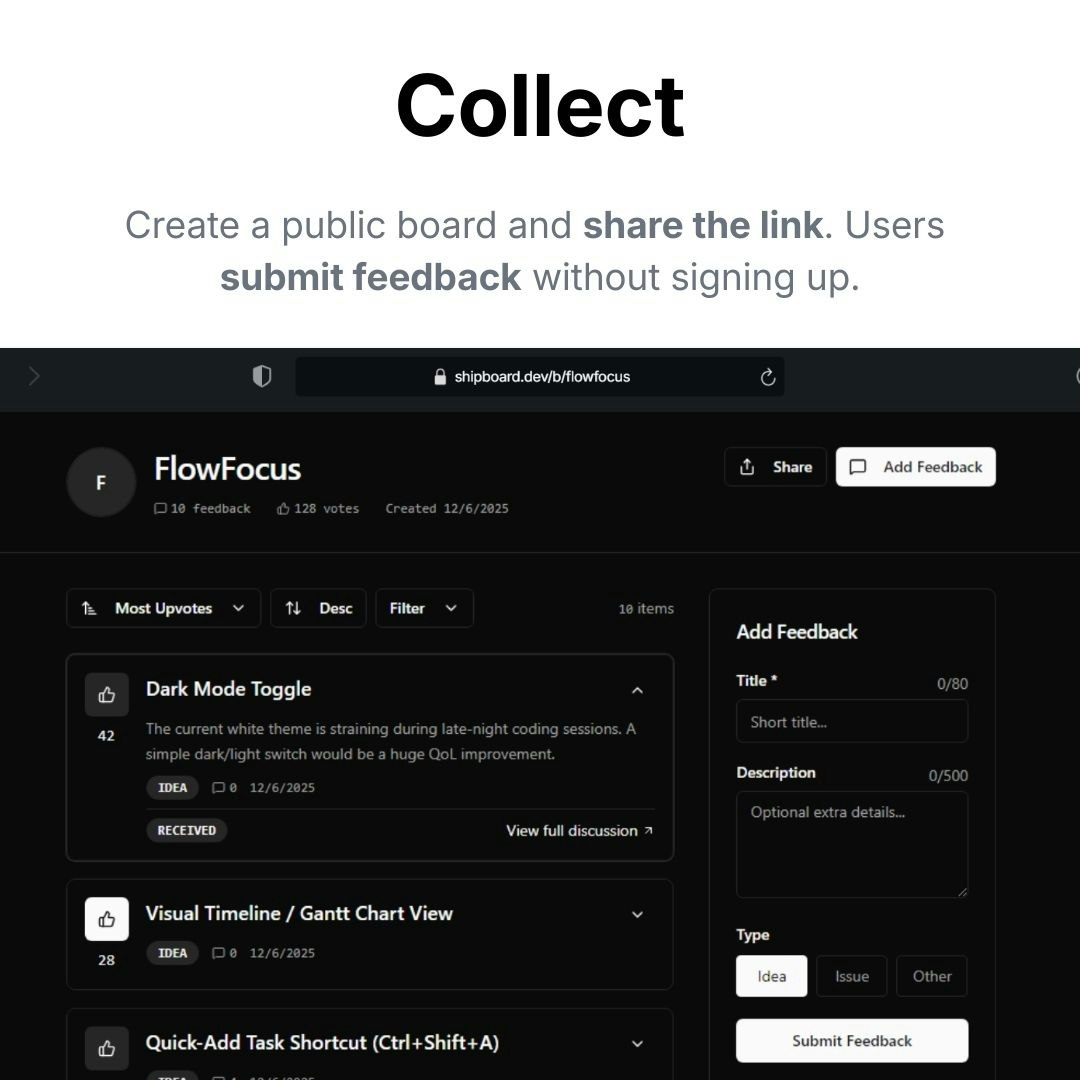This screenshot has width=1080, height=1080.
Task: Open View full discussion for Dark Mode Toggle
Action: click(578, 830)
